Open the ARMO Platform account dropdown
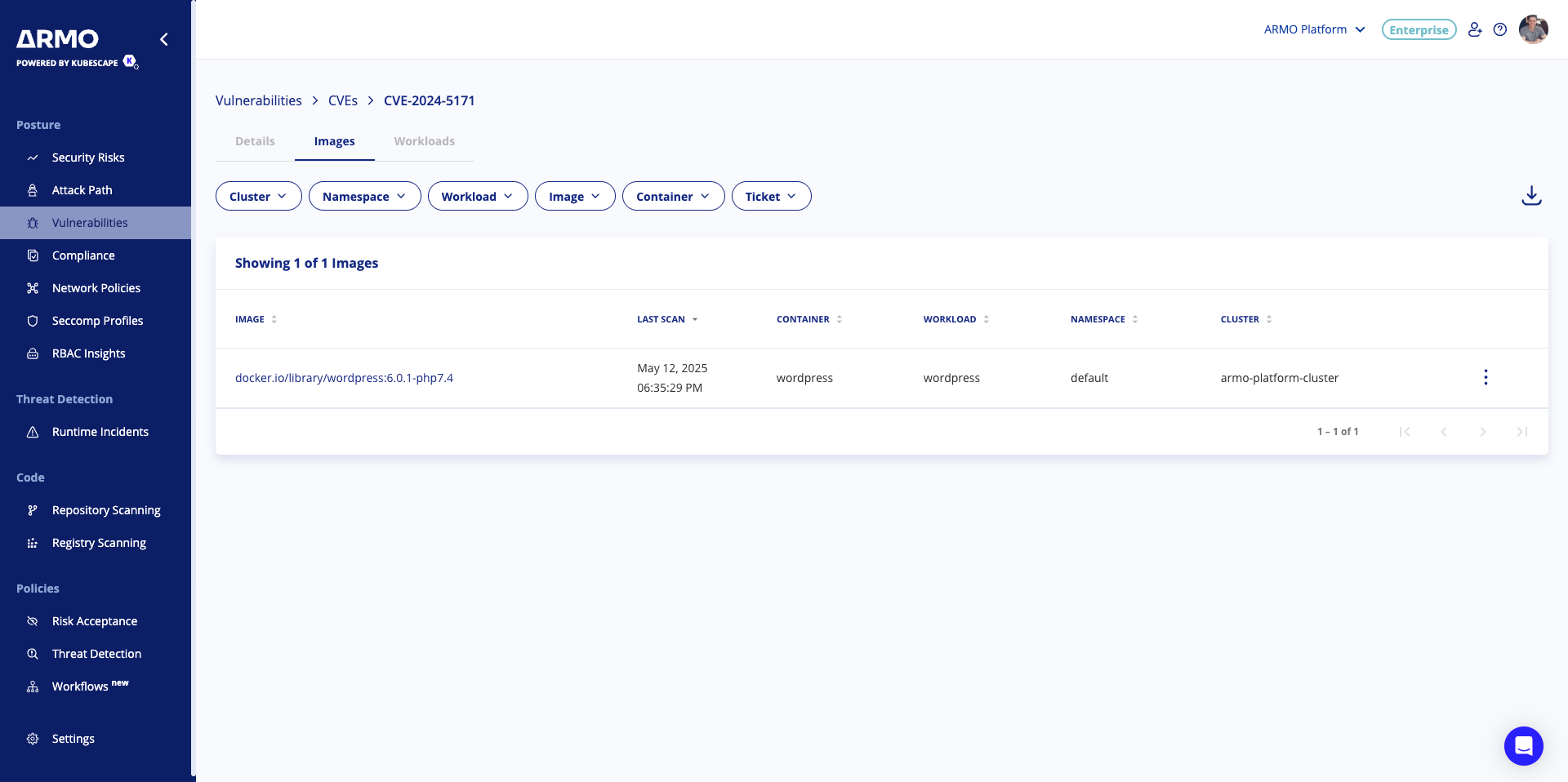Screen dimensions: 1568x782 point(1314,29)
